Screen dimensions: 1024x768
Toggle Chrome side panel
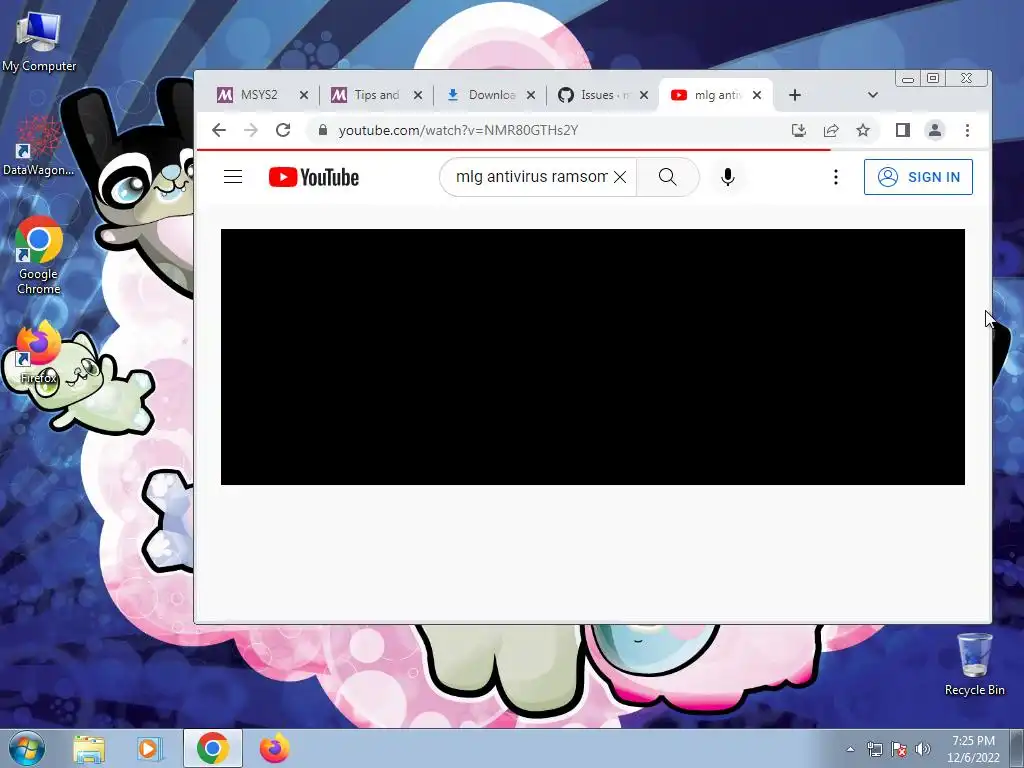[x=903, y=130]
